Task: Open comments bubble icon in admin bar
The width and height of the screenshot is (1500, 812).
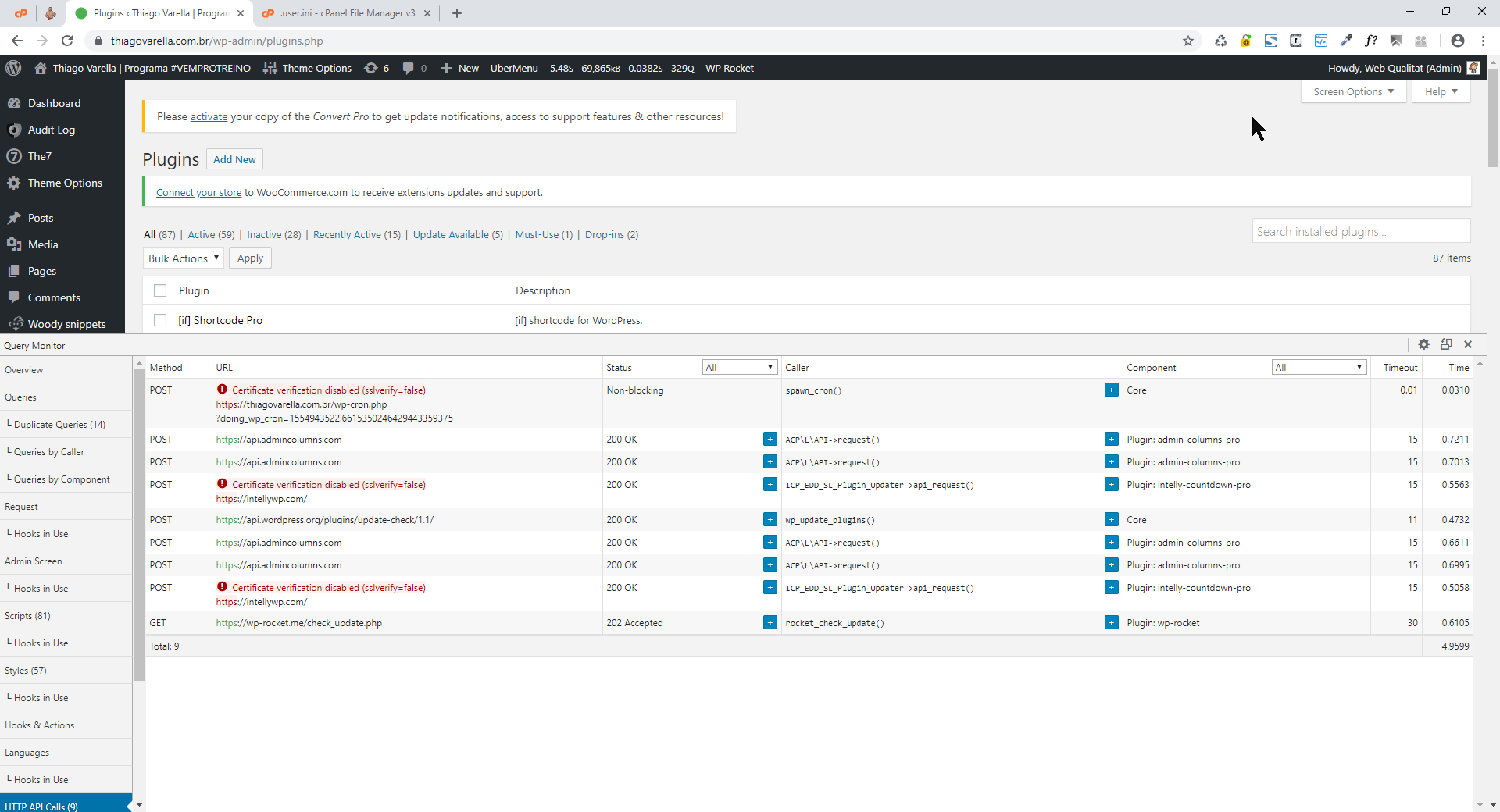Action: coord(414,68)
